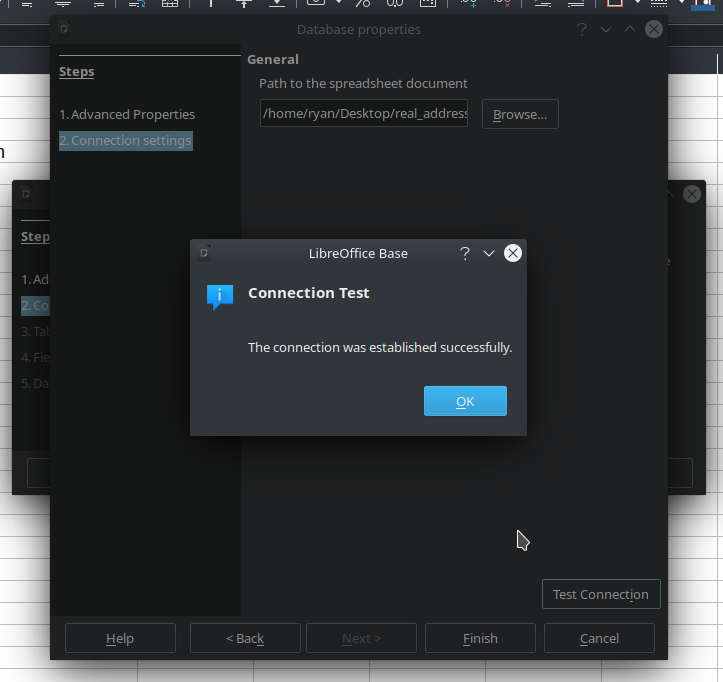Click Finish in Database properties
723x682 pixels.
click(480, 638)
